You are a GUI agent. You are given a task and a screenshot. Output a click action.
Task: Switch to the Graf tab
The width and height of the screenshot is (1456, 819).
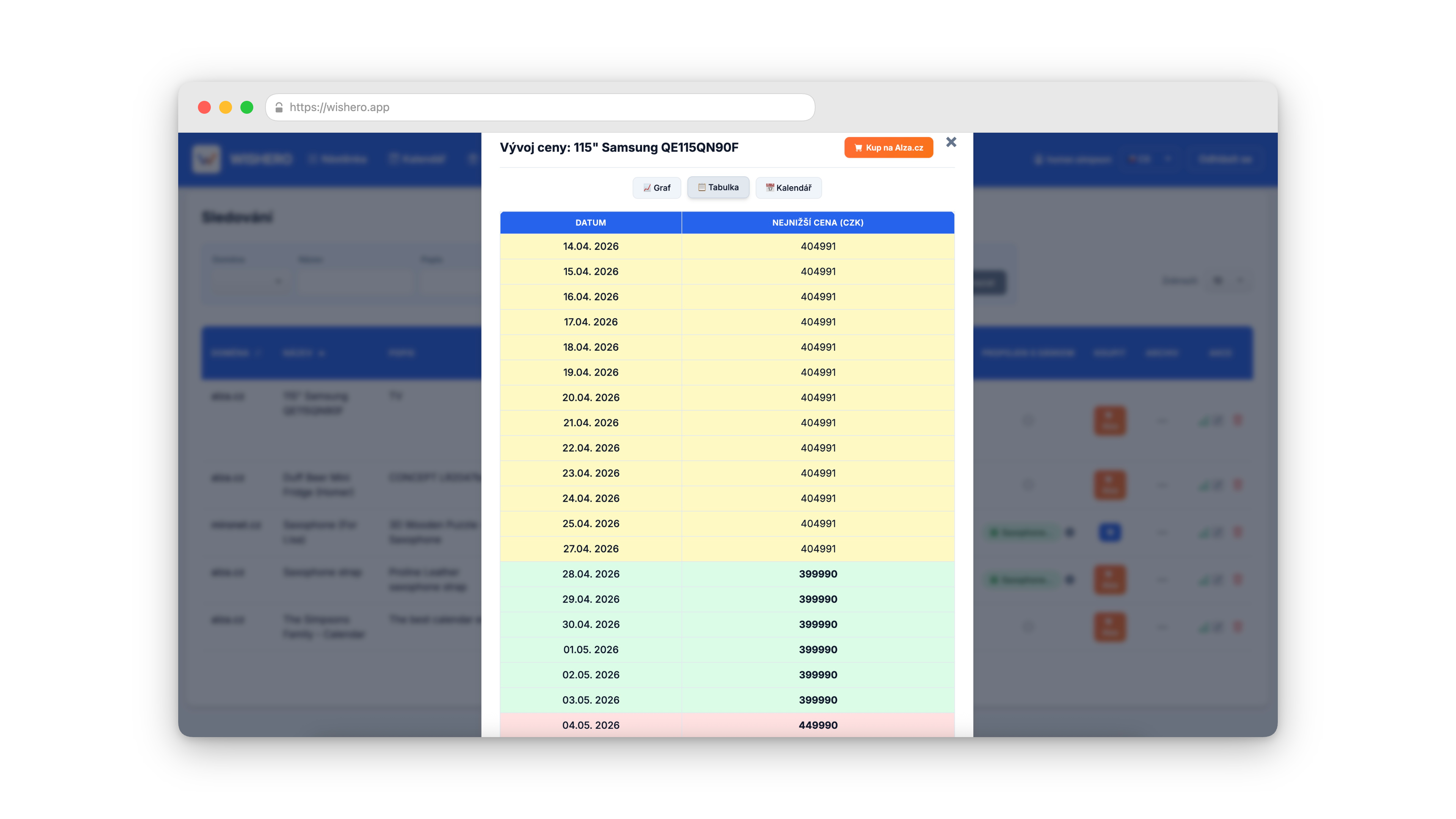pos(657,188)
